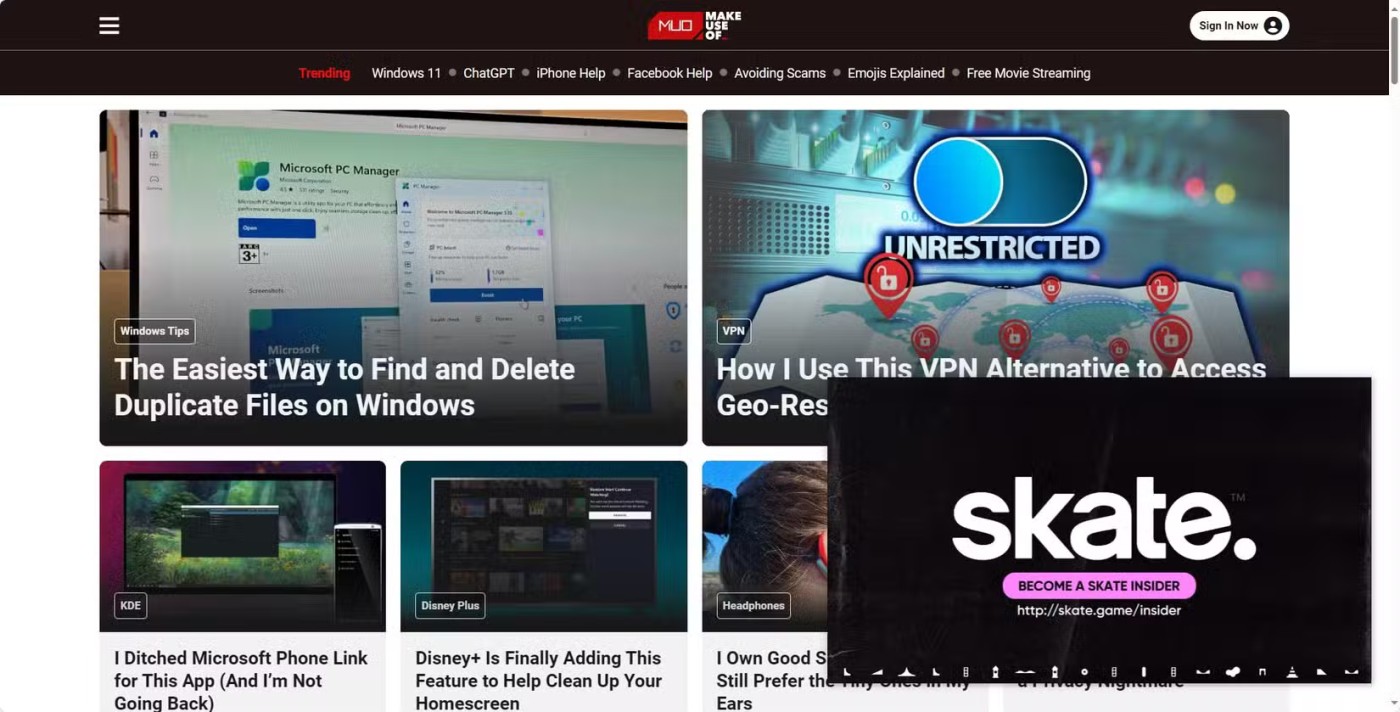Screen dimensions: 1400x712
Task: Click the Disney Plus category tag
Action: (450, 605)
